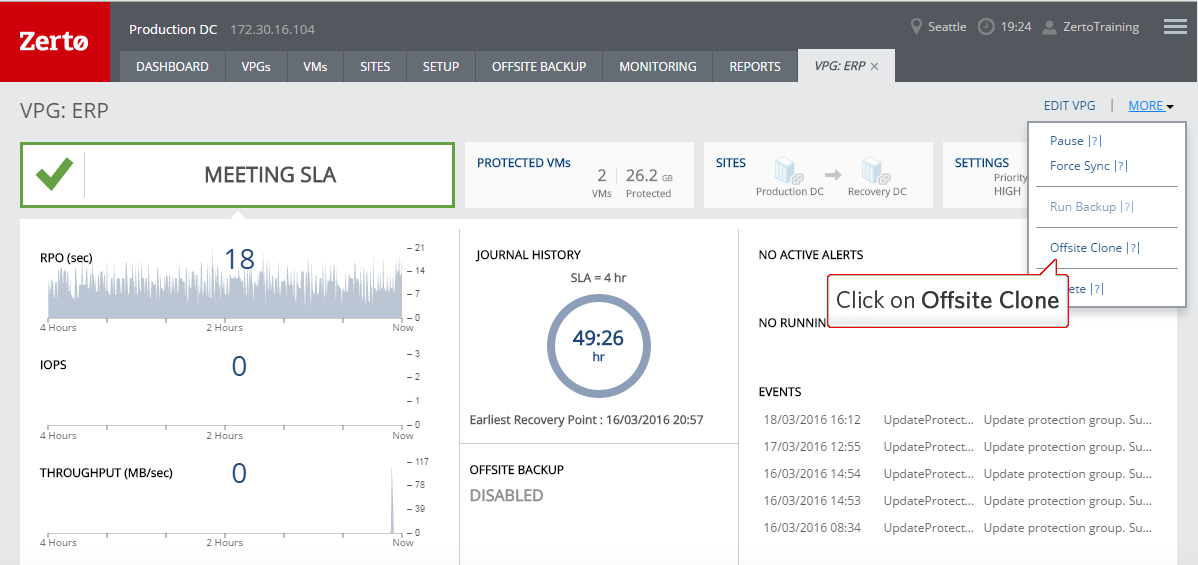Click the RPO value 18

click(x=239, y=259)
